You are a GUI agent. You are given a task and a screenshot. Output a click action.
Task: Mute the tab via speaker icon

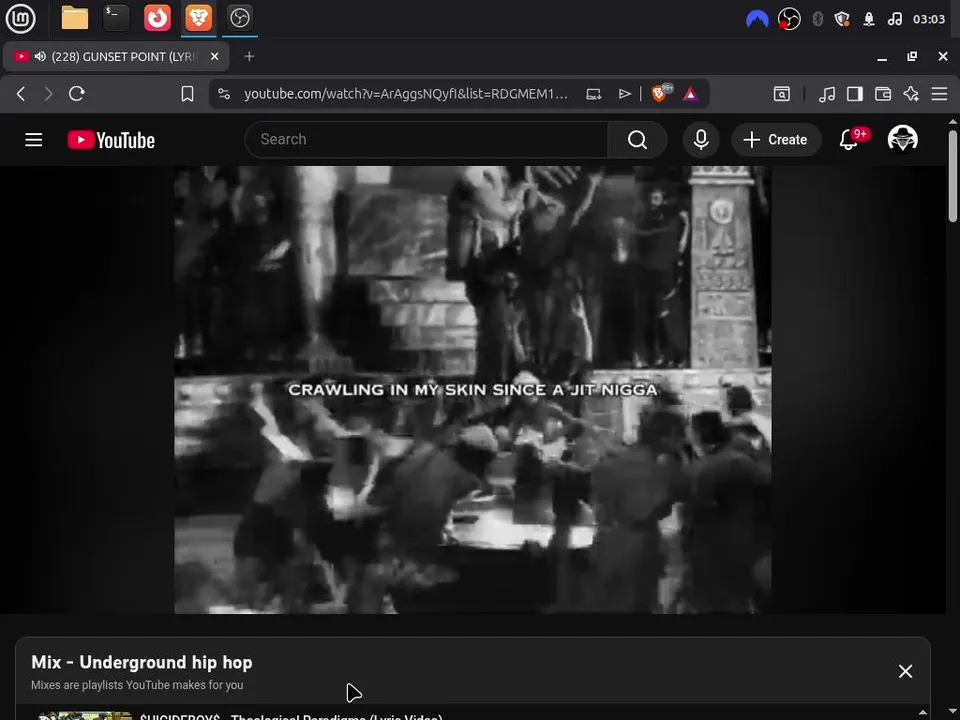[x=40, y=56]
